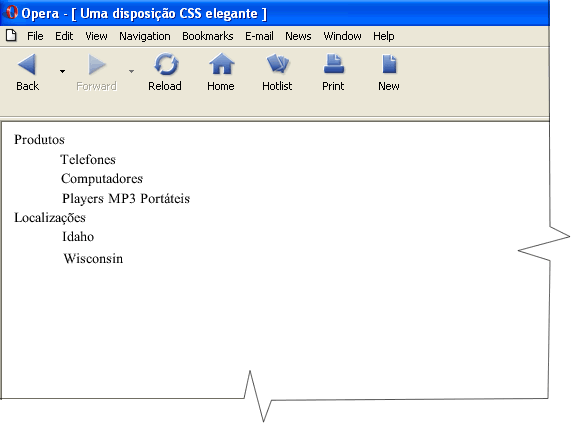573x423 pixels.
Task: Click the Opera logo in title bar
Action: (11, 12)
